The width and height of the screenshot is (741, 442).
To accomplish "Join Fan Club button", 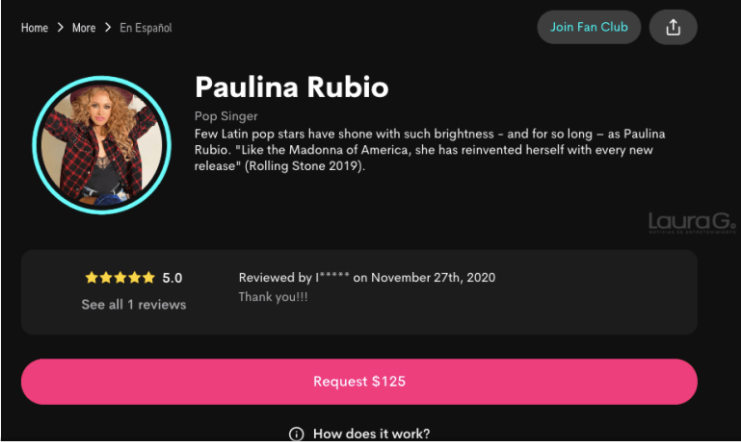I will (x=589, y=27).
